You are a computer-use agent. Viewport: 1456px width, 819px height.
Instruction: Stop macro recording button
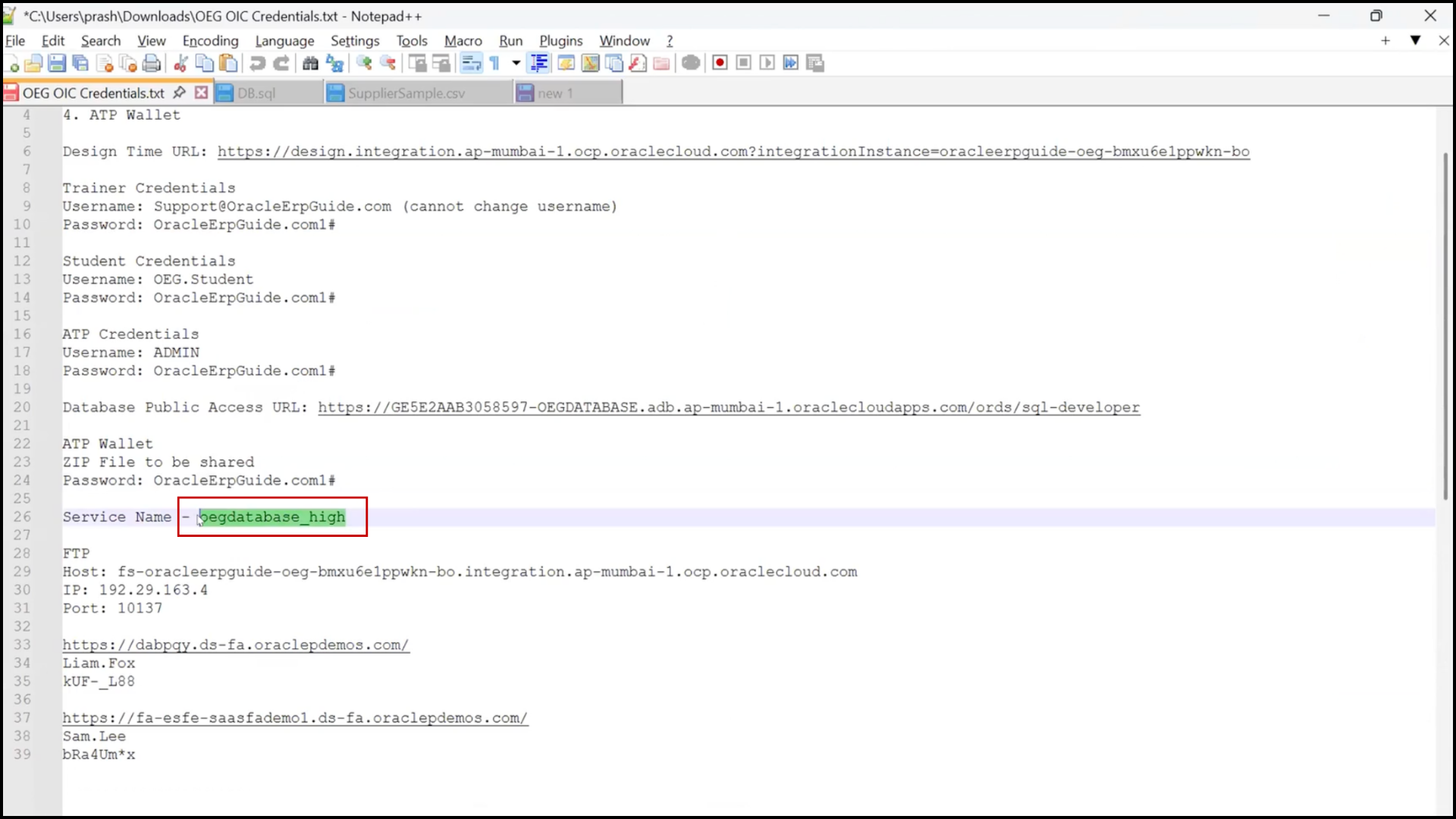[x=744, y=63]
